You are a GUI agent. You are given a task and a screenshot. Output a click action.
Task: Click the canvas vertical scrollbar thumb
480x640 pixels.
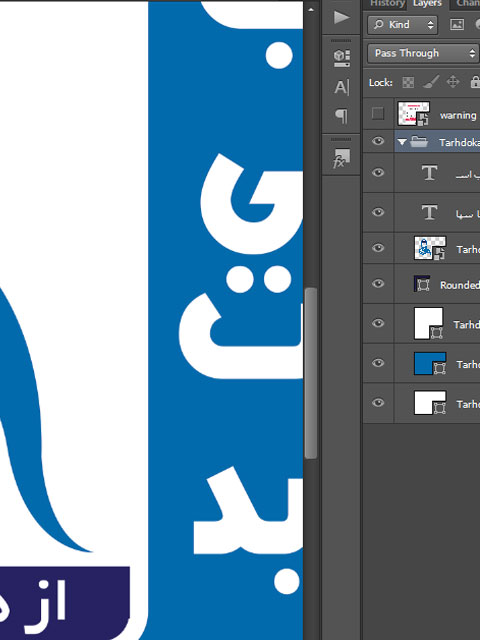[311, 373]
